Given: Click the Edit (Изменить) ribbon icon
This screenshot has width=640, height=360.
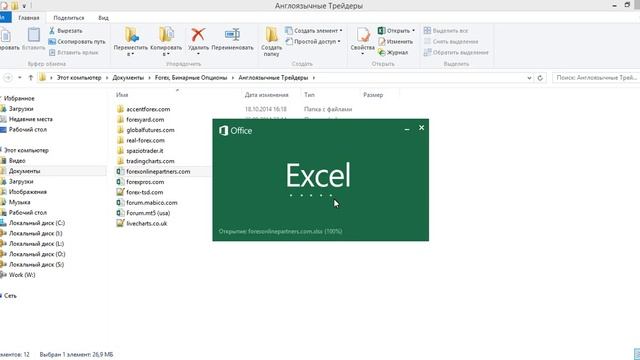Looking at the screenshot, I should [382, 42].
